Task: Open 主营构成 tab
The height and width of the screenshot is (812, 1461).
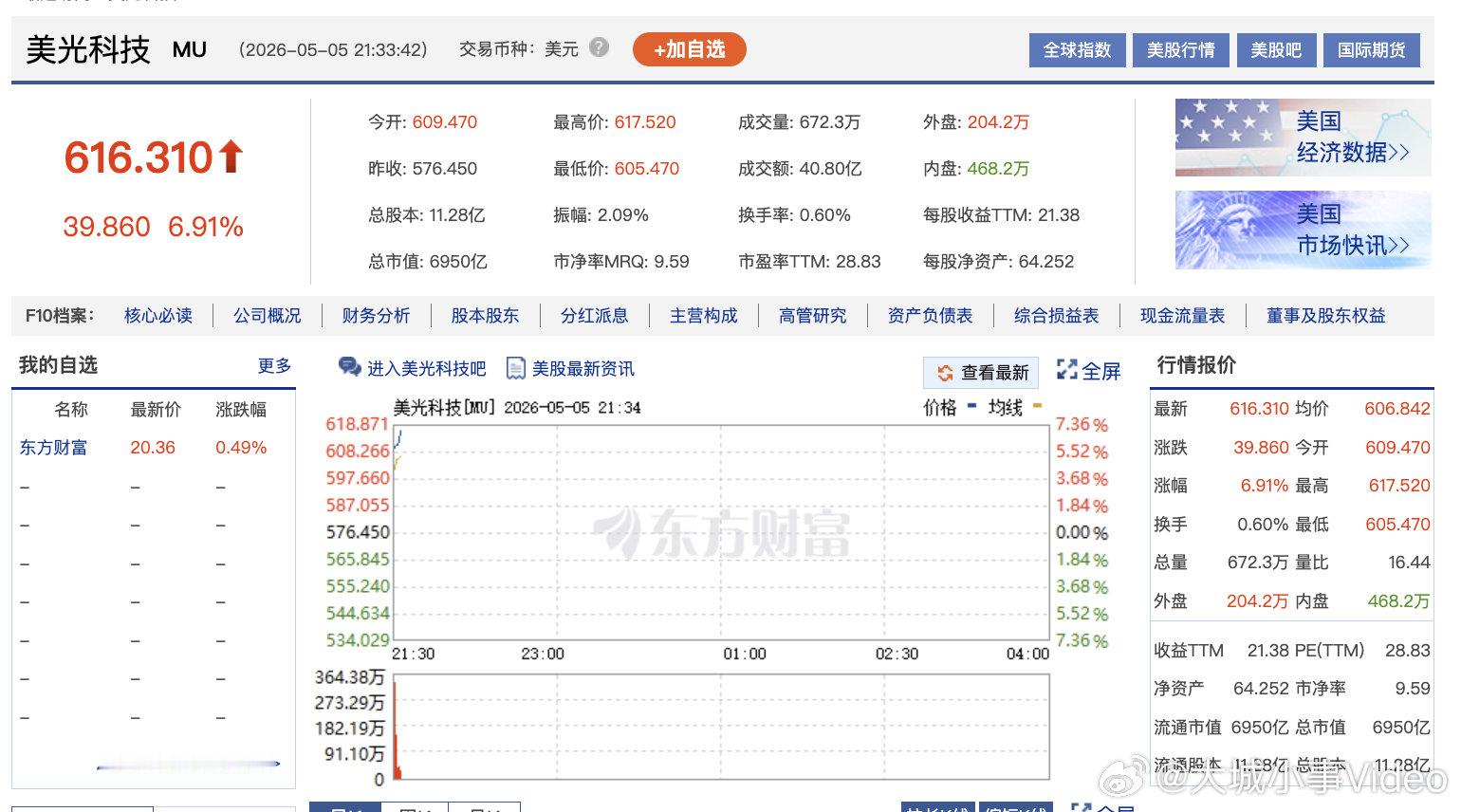Action: 704,316
